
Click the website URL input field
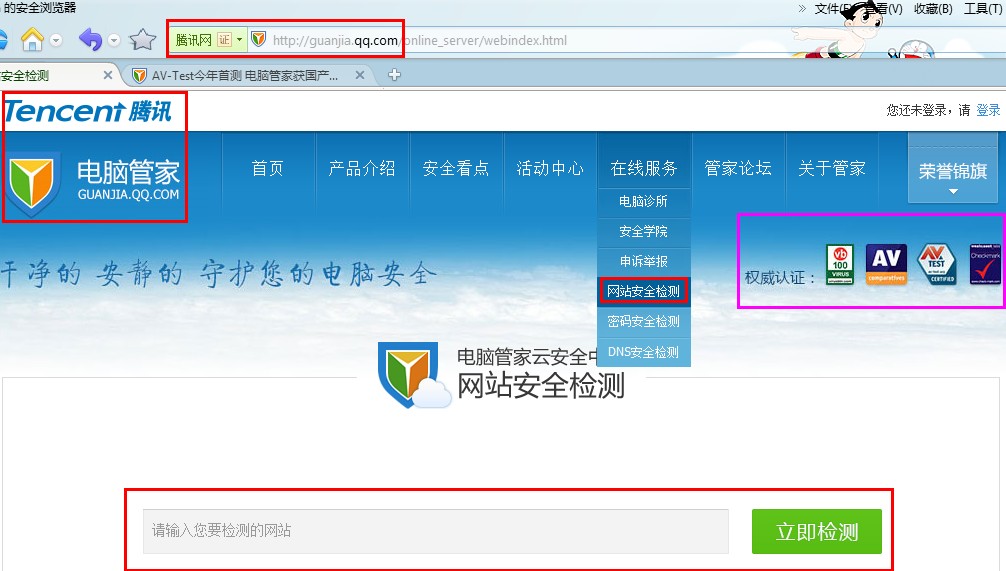coord(436,531)
